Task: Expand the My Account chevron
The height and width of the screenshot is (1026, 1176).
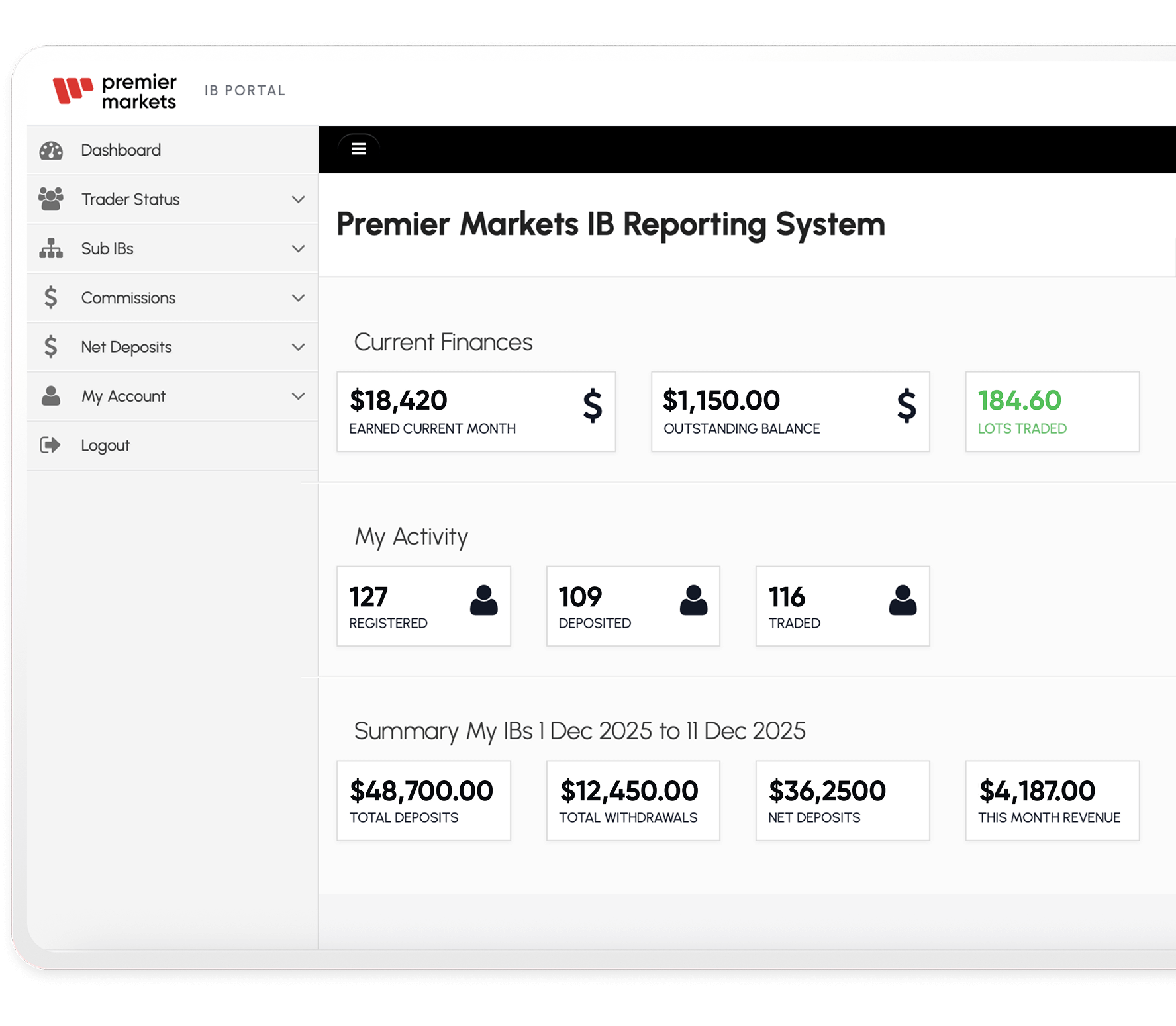Action: [299, 396]
